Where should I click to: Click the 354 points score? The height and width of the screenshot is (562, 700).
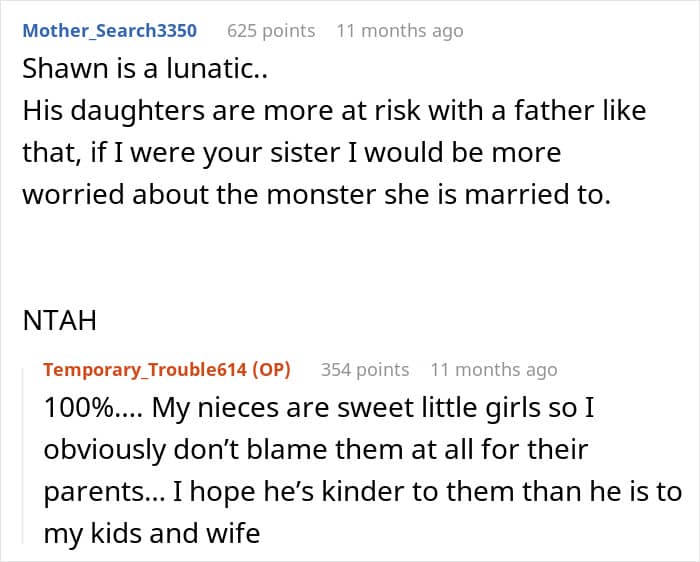point(365,369)
